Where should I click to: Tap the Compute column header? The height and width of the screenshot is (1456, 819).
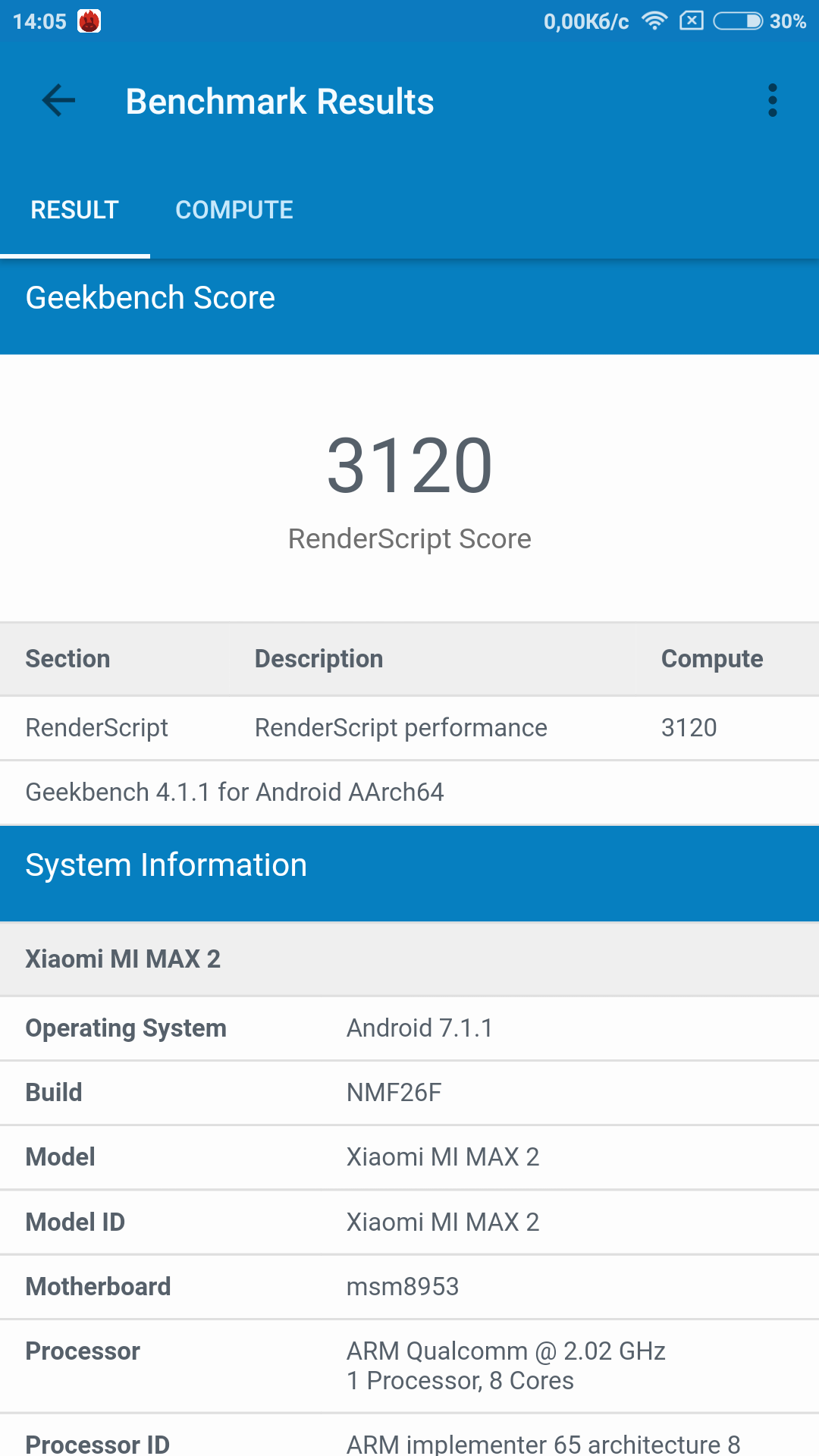pyautogui.click(x=711, y=659)
